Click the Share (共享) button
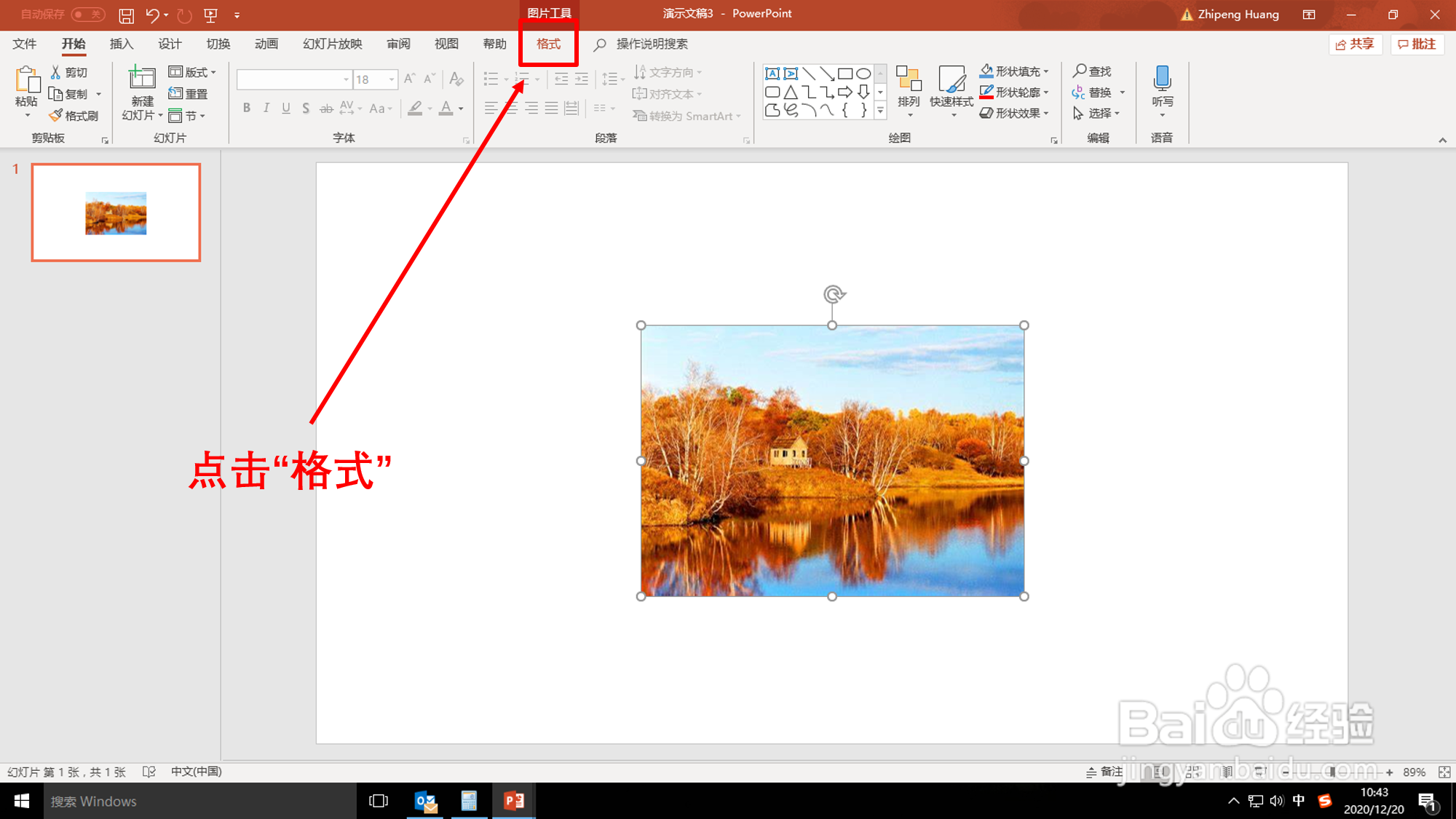Screen dimensions: 1456x819 pos(1355,44)
